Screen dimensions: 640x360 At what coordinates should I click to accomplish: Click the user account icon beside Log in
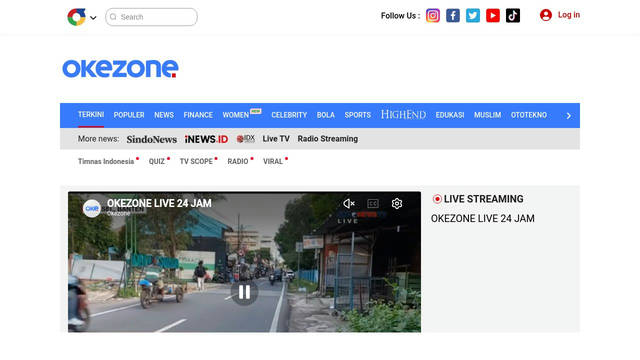546,15
